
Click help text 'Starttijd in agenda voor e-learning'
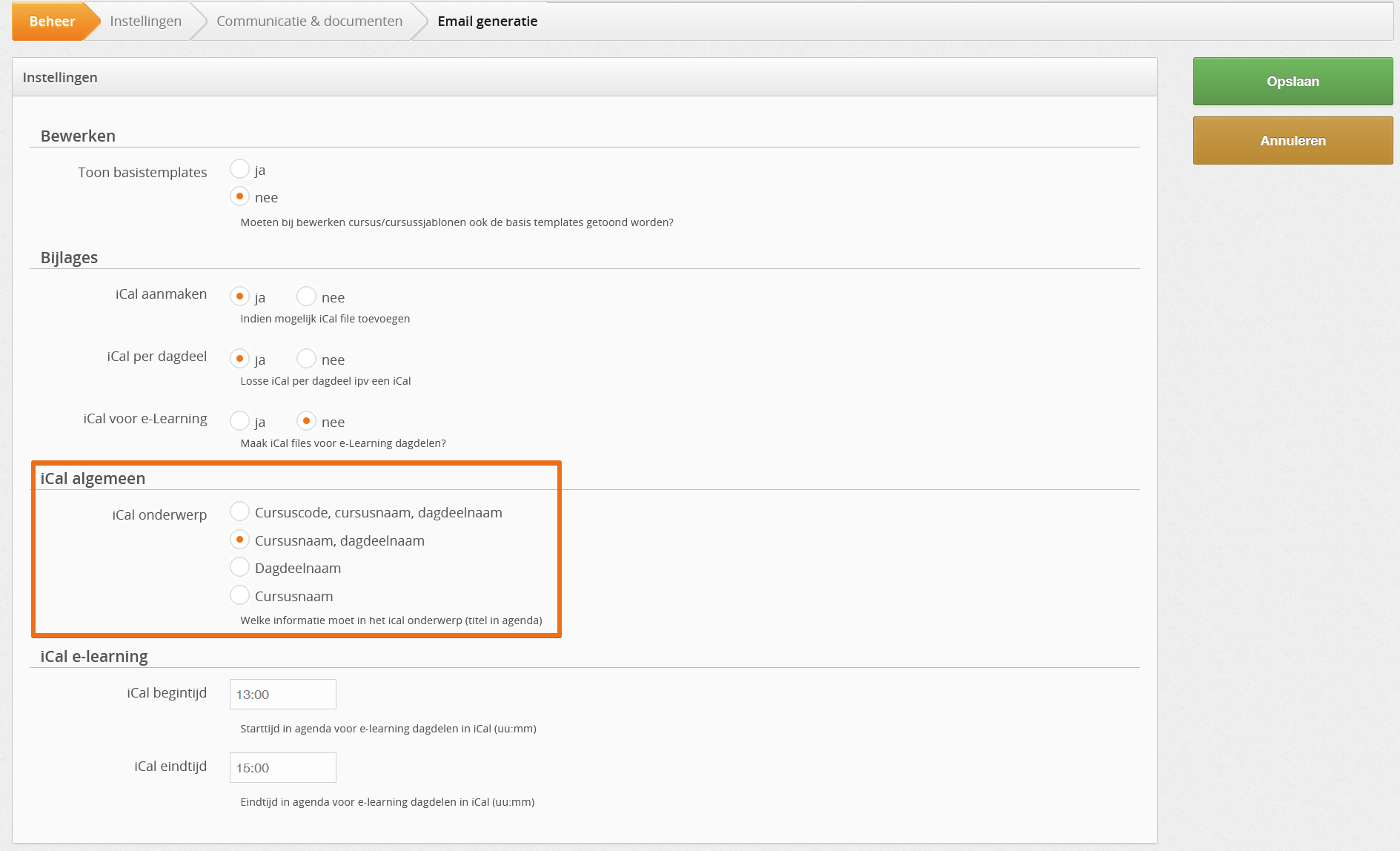[388, 729]
